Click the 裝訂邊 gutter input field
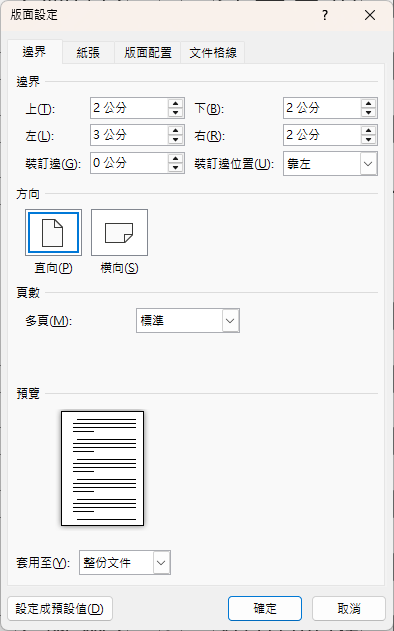The image size is (394, 631). tap(129, 163)
